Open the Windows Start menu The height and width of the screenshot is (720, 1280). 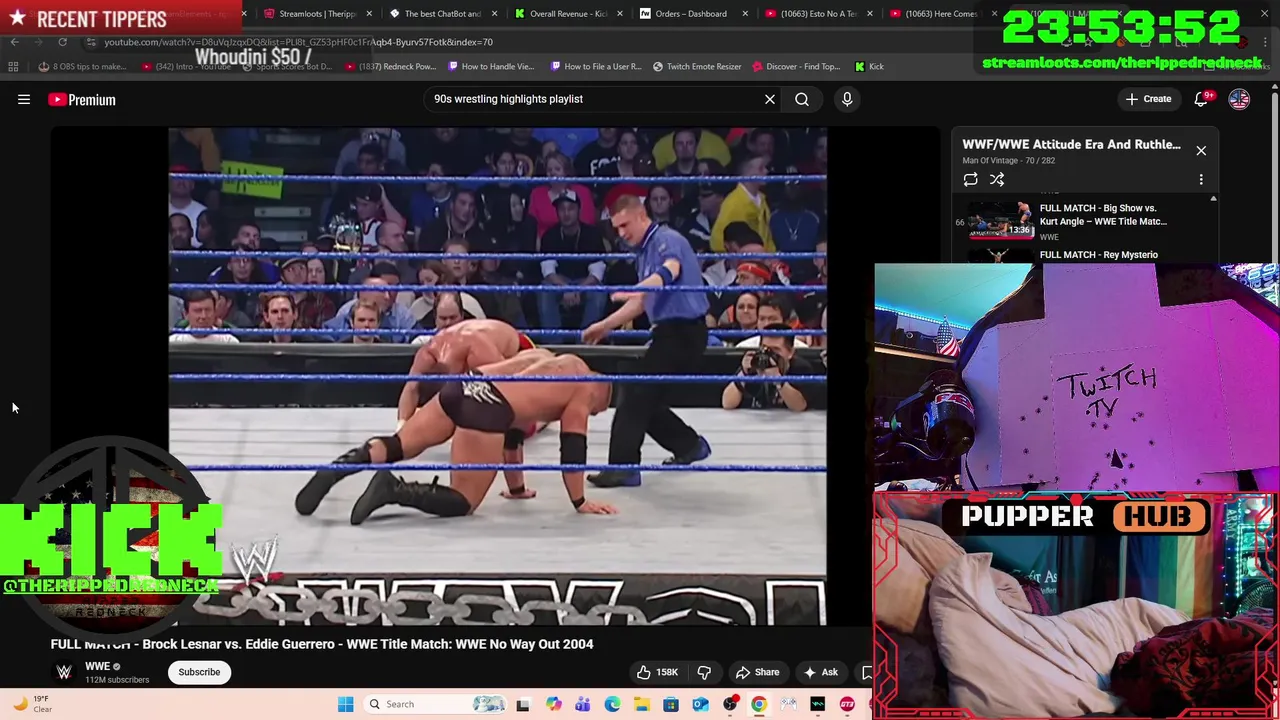click(x=345, y=704)
